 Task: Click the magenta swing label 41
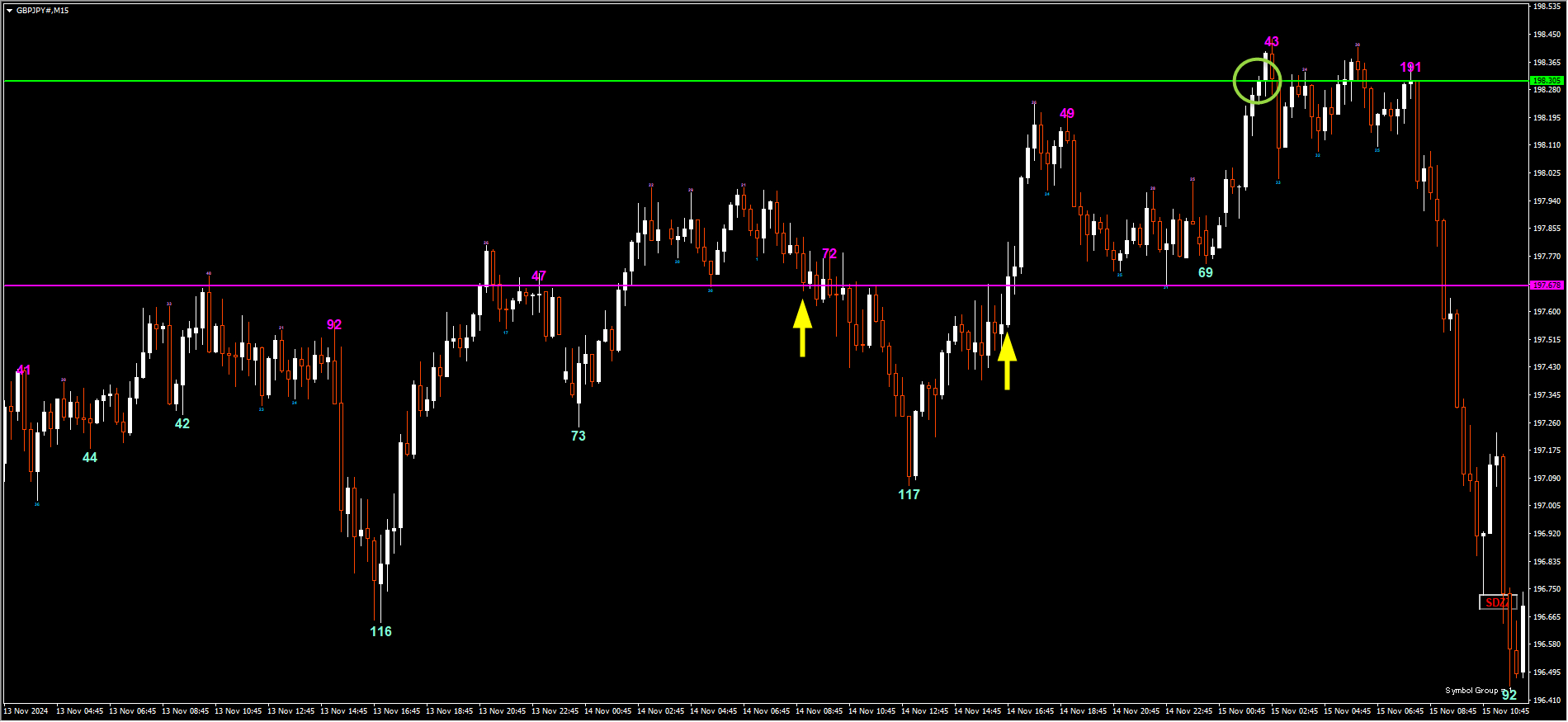click(x=24, y=370)
